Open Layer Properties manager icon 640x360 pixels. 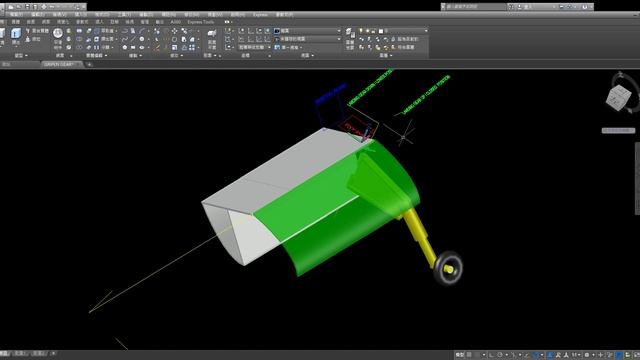click(x=350, y=32)
